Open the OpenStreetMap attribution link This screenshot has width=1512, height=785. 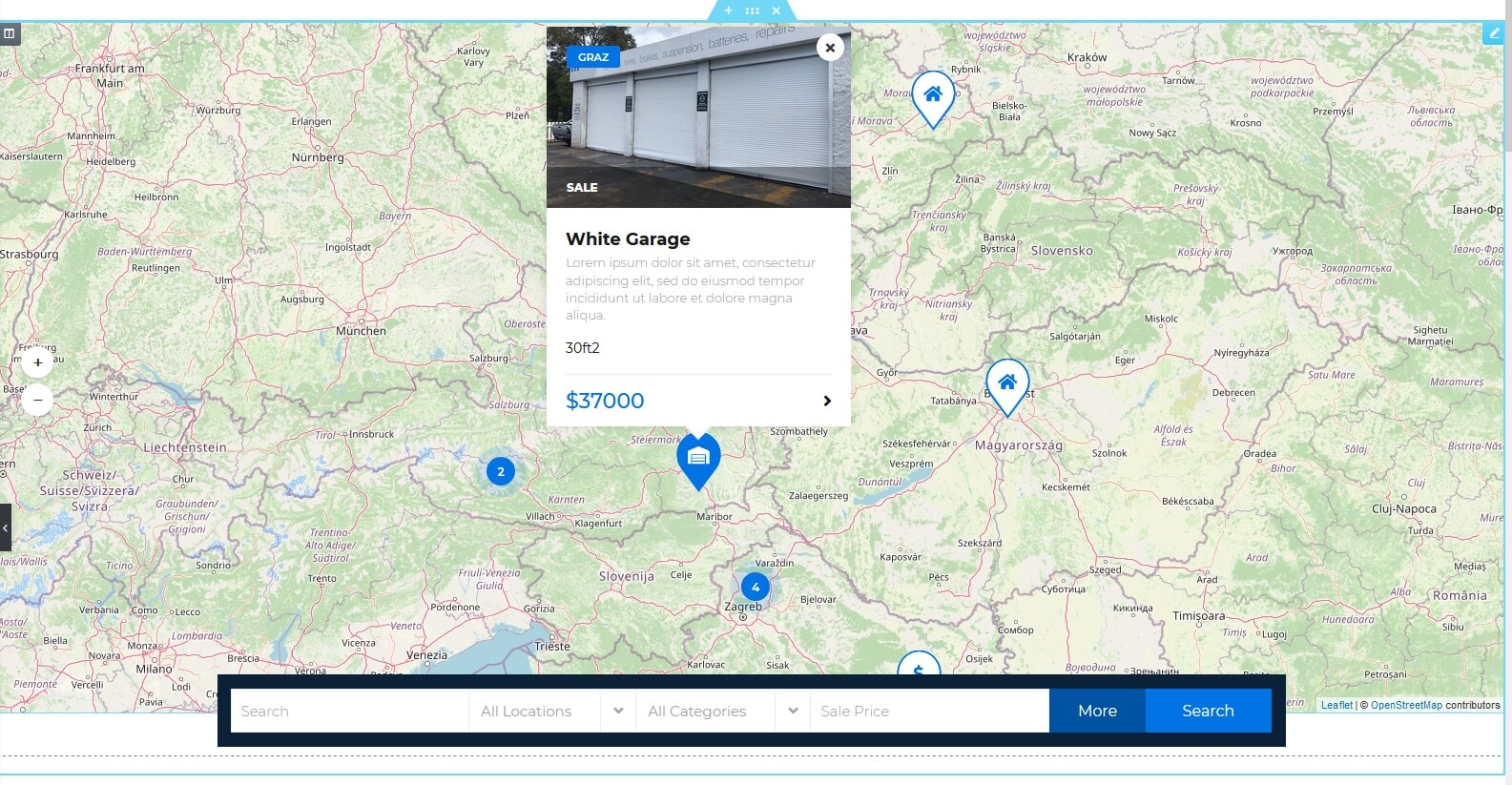1406,705
